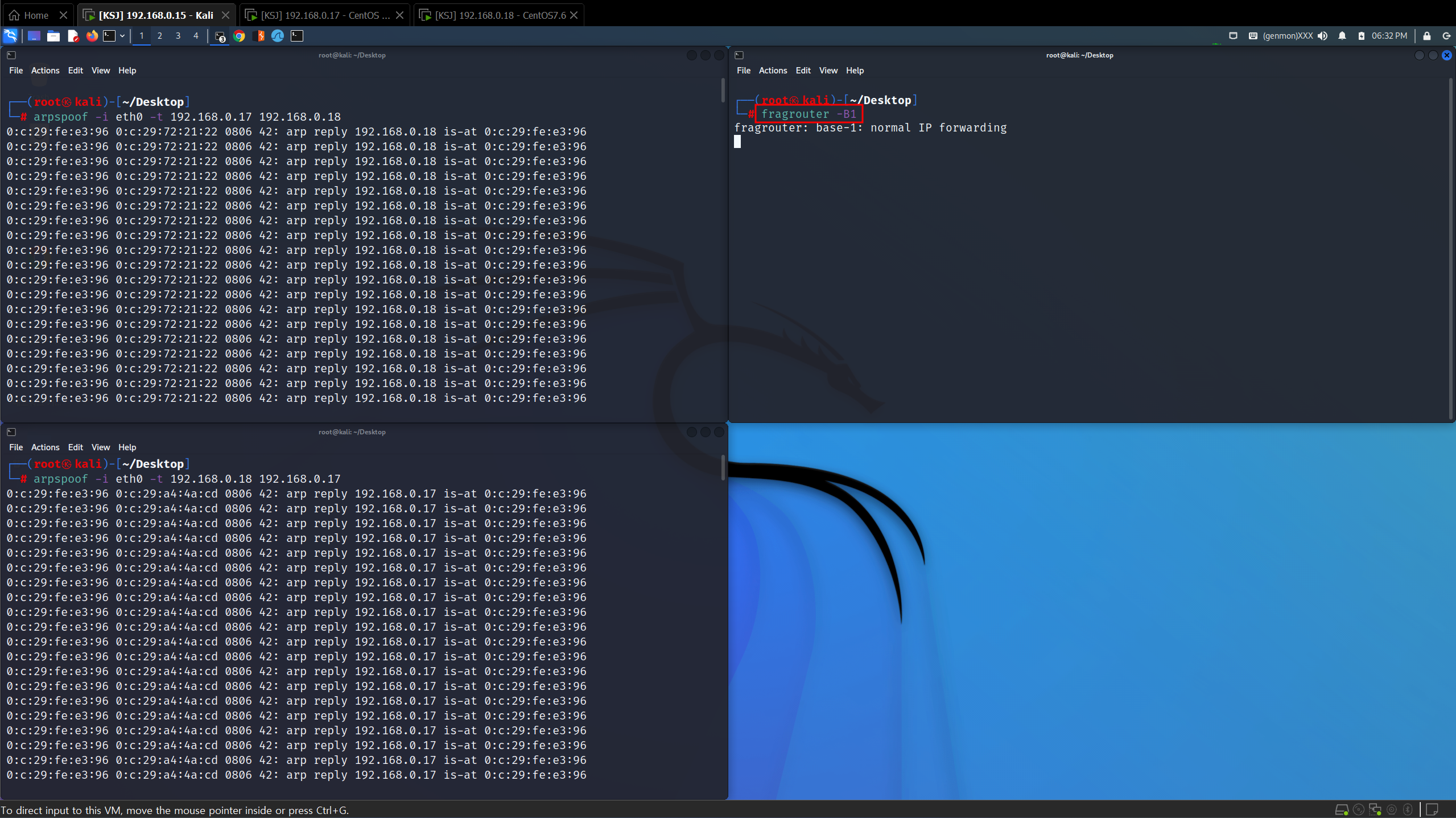Open Wireshark shark fin icon
The width and height of the screenshot is (1456, 818).
(x=278, y=36)
